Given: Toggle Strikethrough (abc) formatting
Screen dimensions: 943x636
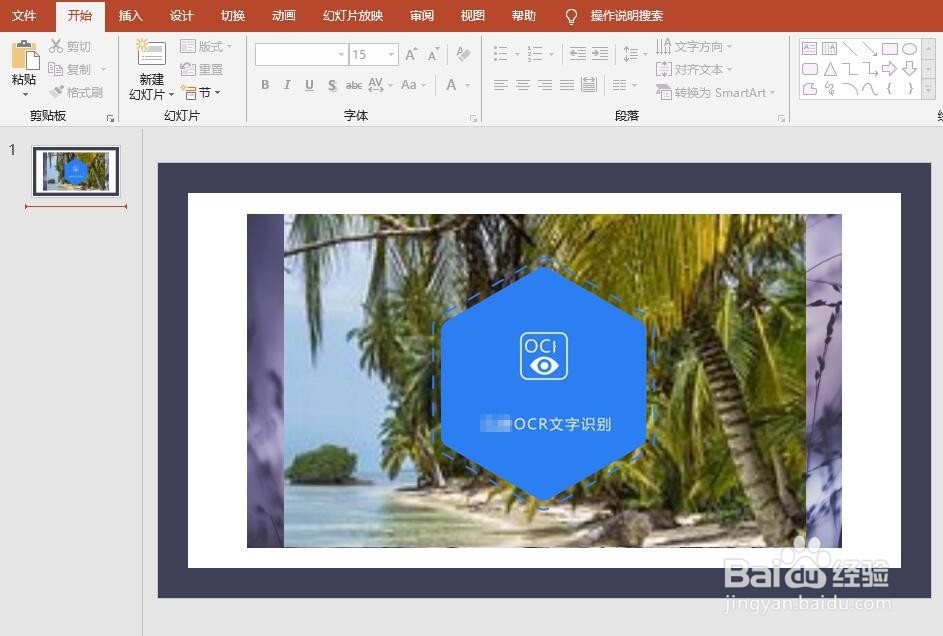Looking at the screenshot, I should tap(354, 85).
